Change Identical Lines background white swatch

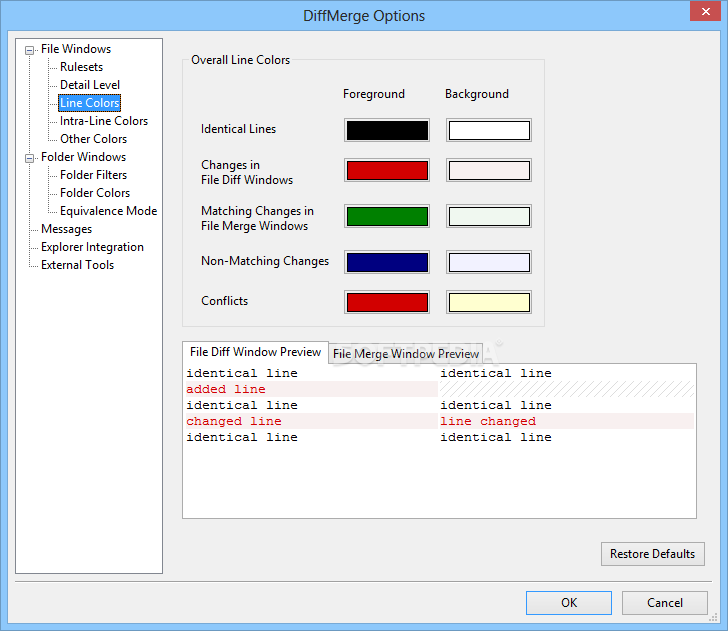click(489, 130)
